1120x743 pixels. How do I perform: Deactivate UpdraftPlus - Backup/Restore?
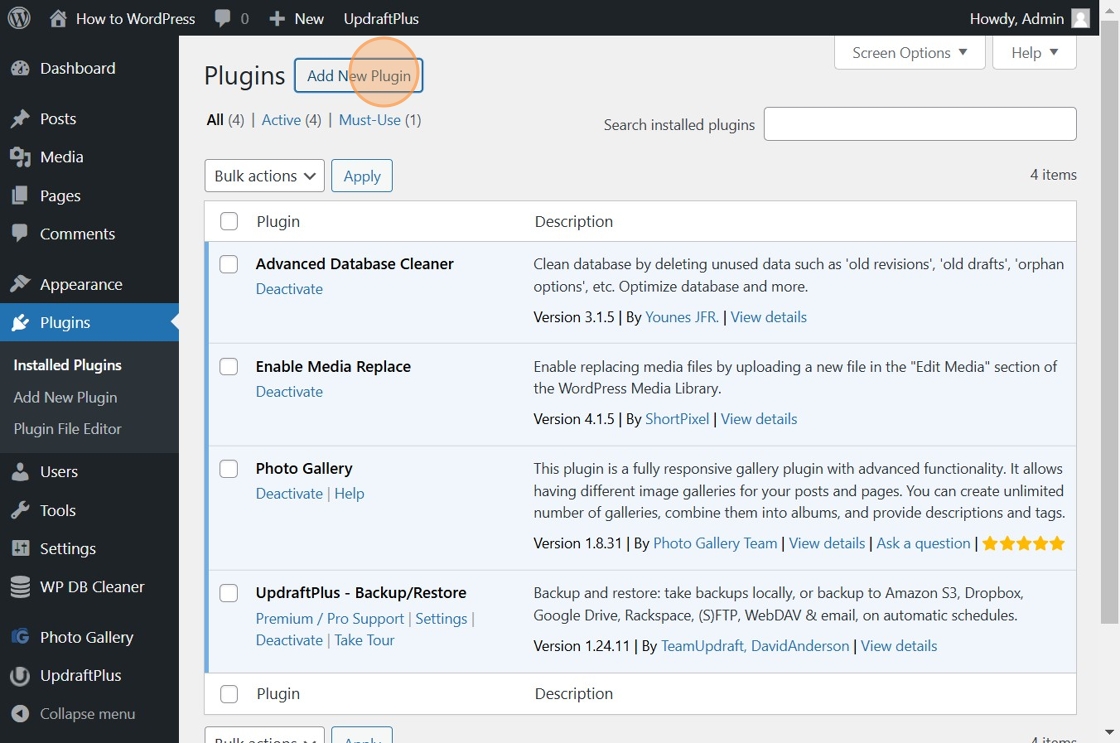289,640
